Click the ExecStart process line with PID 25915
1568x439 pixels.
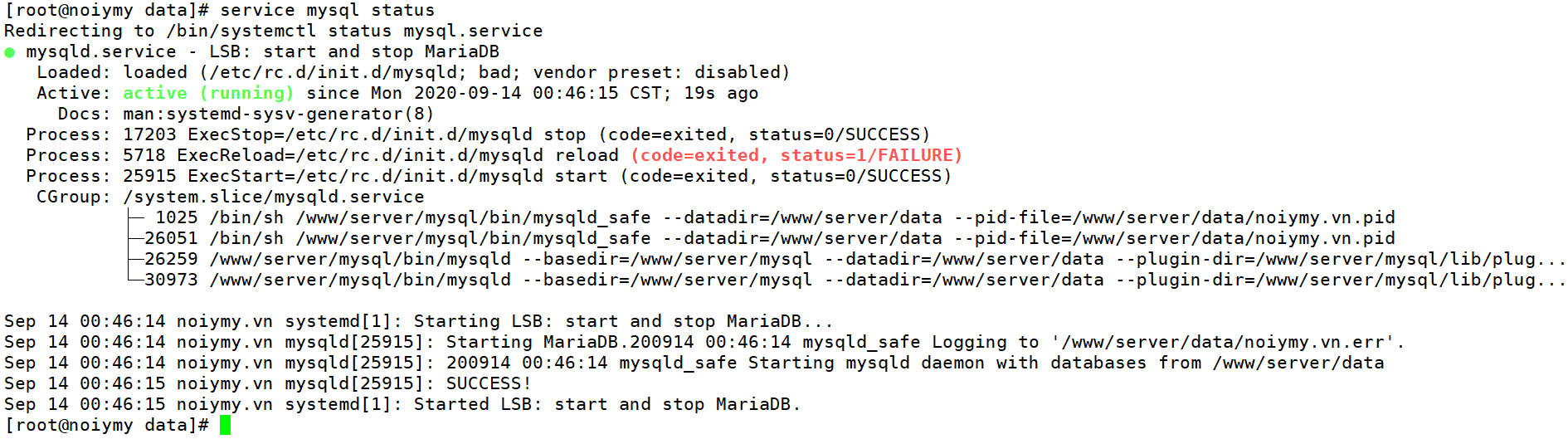487,176
